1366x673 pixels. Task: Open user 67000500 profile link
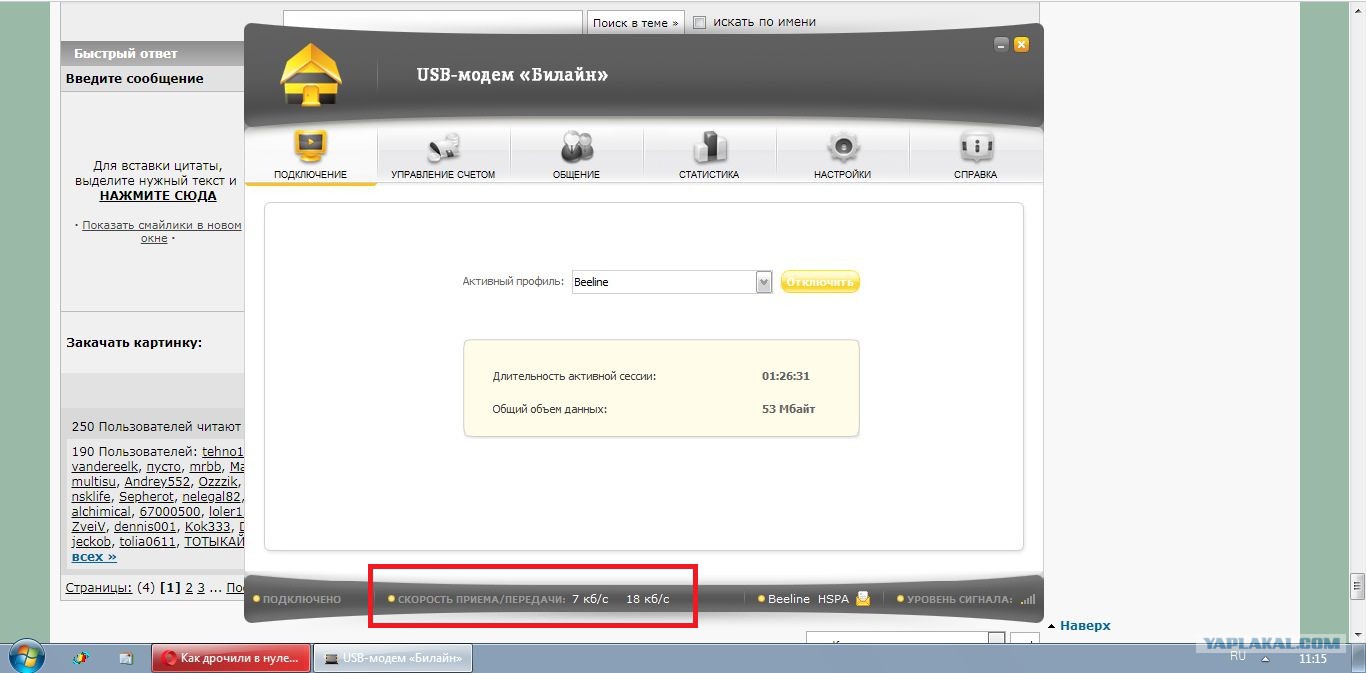coord(169,512)
